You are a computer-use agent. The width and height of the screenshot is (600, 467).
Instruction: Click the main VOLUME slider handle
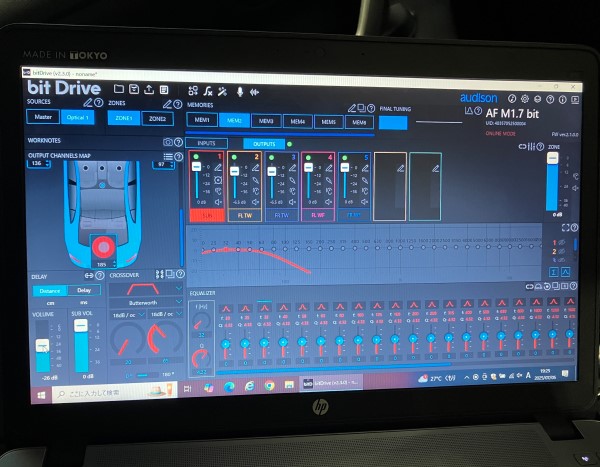[42, 346]
